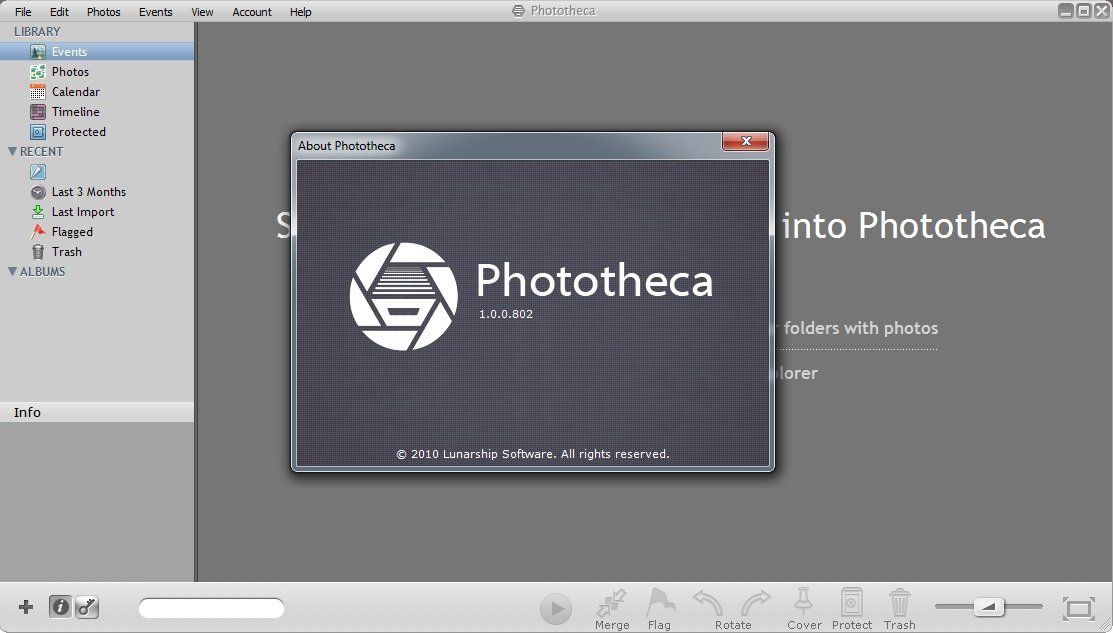Expand the ALBUMS section
The image size is (1113, 633).
click(x=10, y=271)
